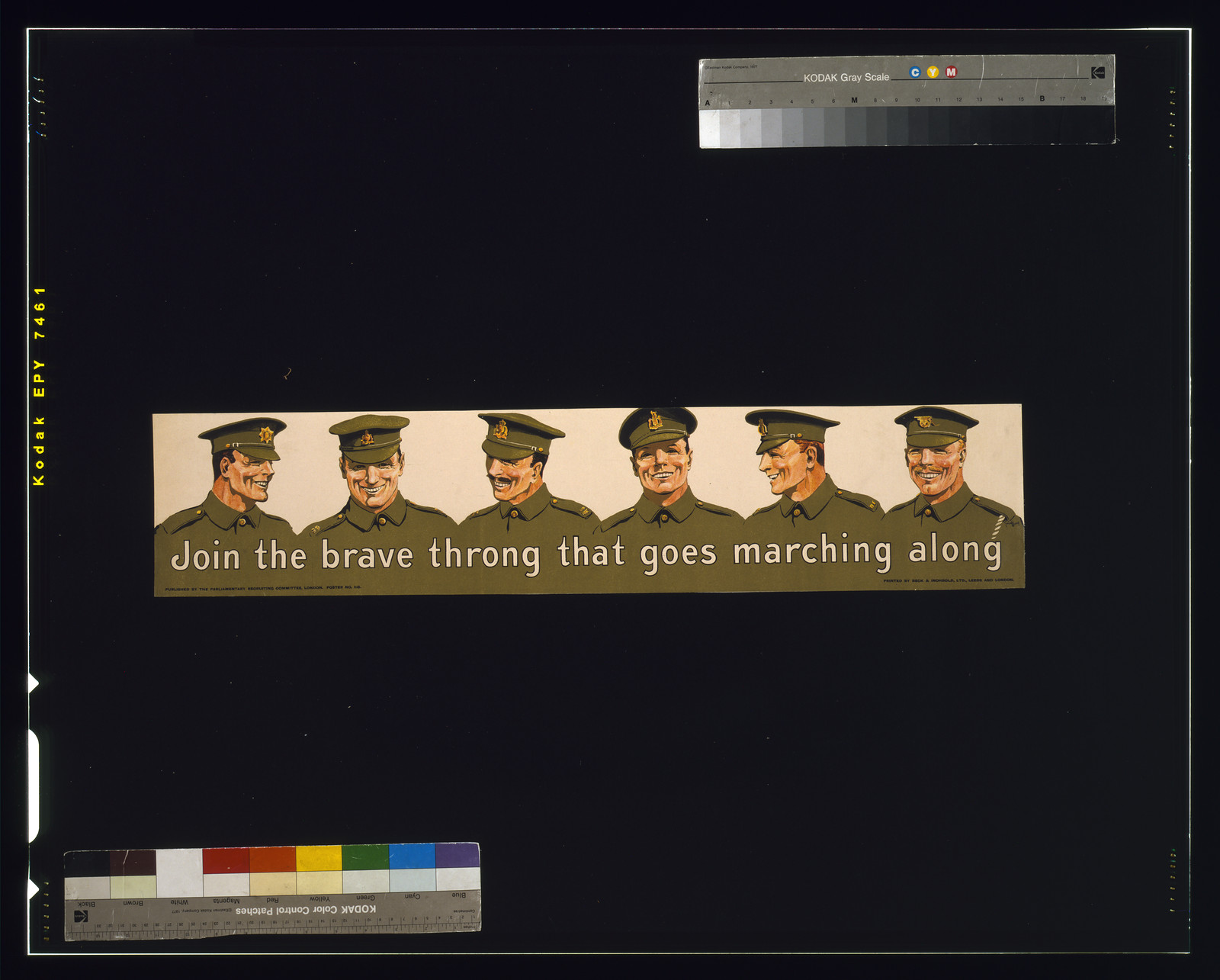Select the patch labeled Magenta
The width and height of the screenshot is (1220, 980).
tap(226, 861)
